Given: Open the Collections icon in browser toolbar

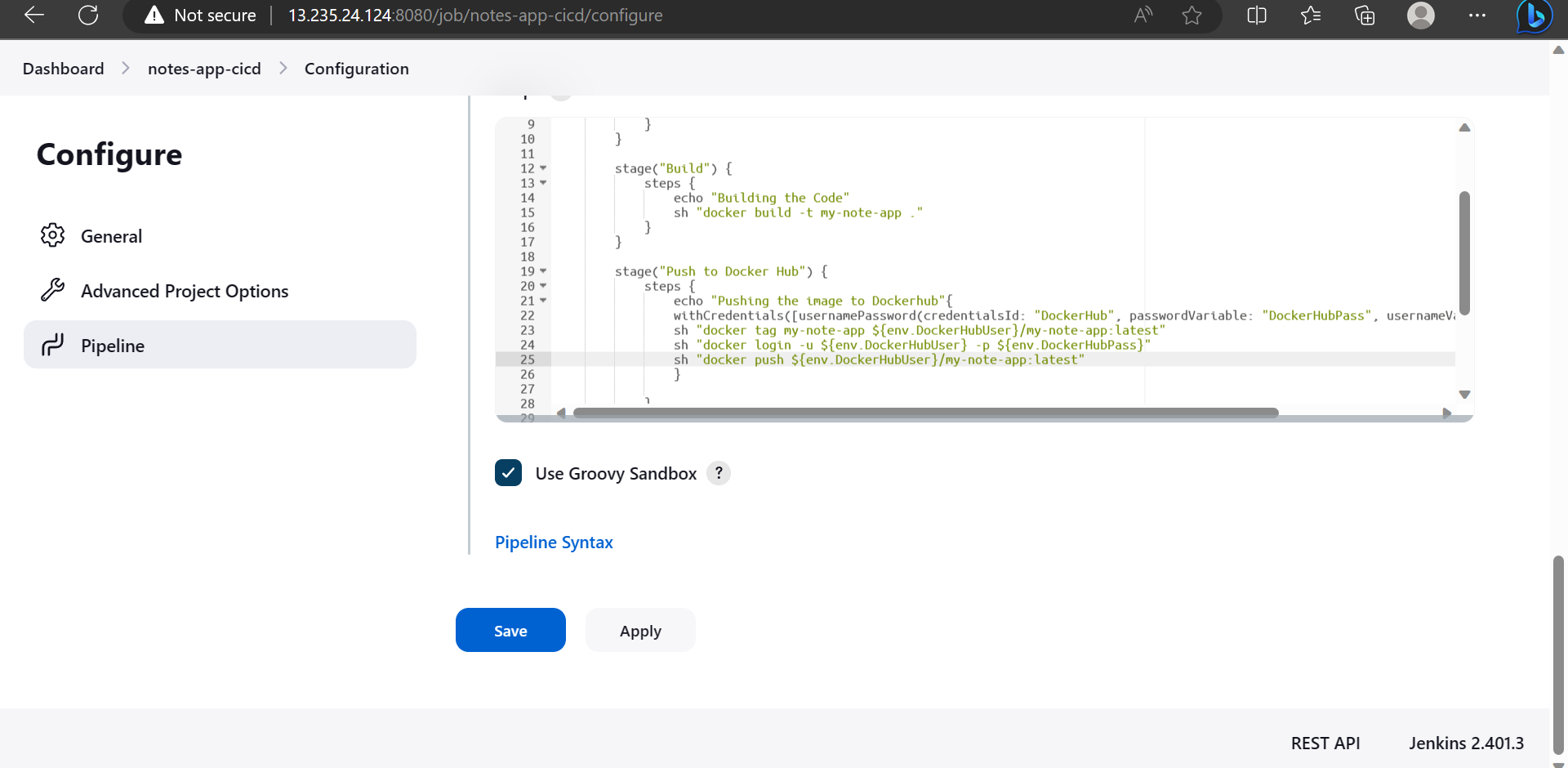Looking at the screenshot, I should point(1365,15).
